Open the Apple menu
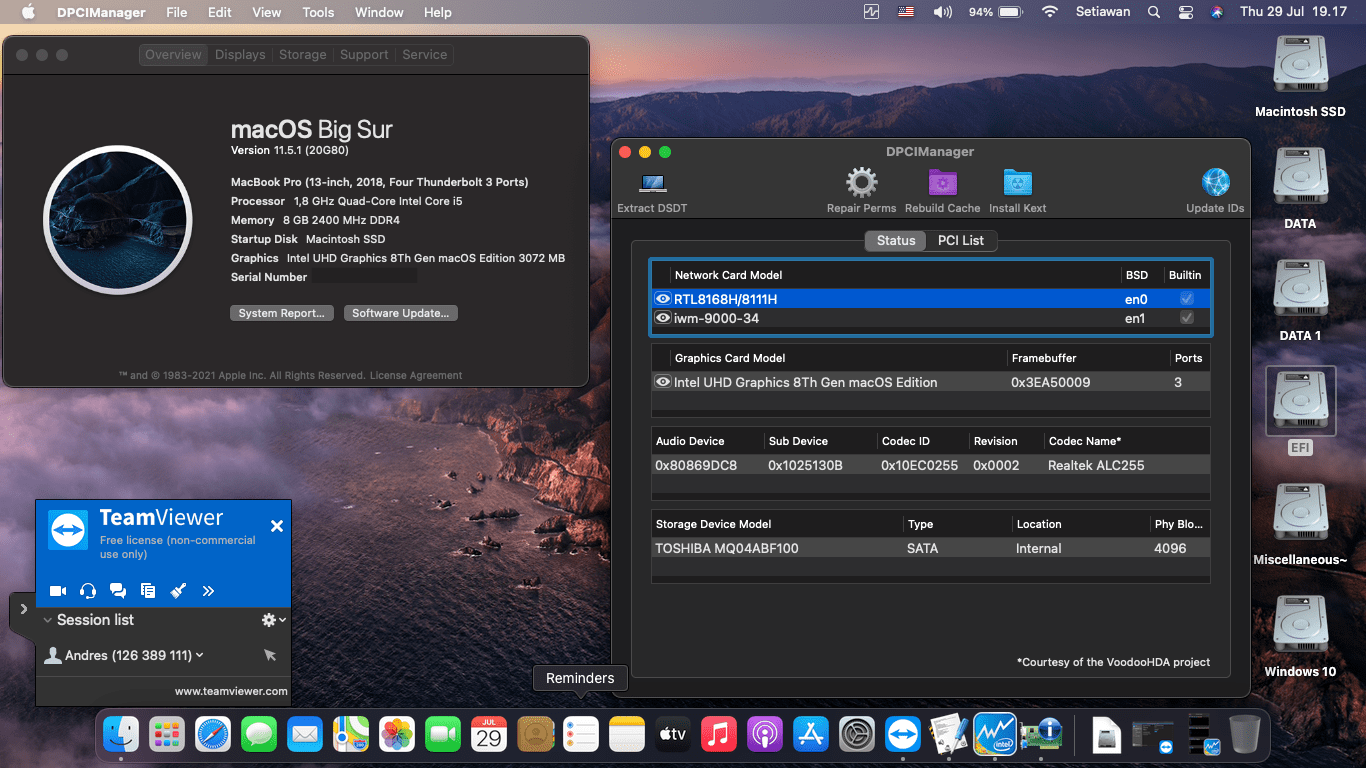Screen dimensions: 1366x768 (28, 12)
